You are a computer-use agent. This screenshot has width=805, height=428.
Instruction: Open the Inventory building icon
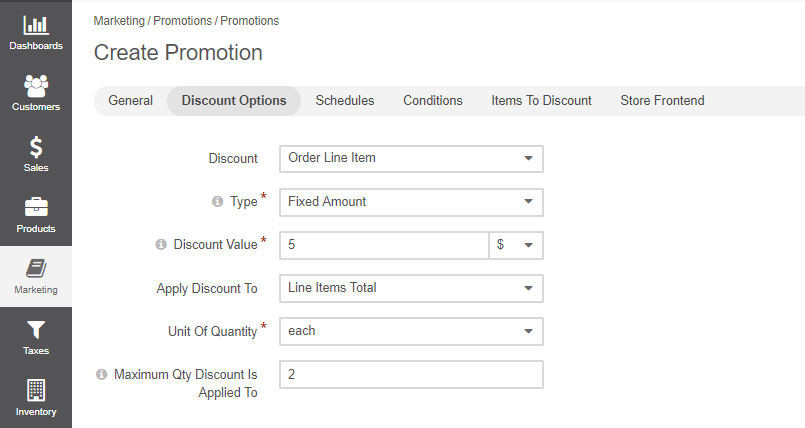pos(36,391)
